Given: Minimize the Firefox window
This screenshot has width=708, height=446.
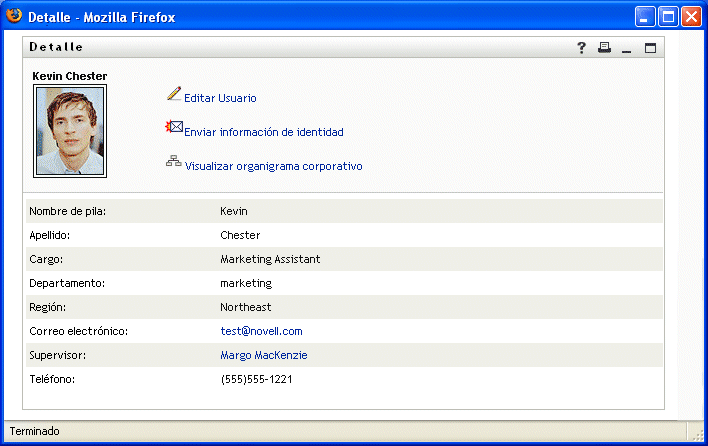Looking at the screenshot, I should [x=645, y=16].
